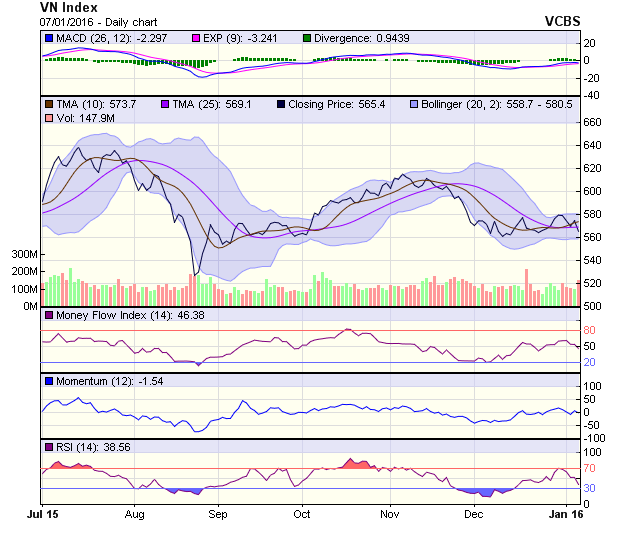This screenshot has width=620, height=535.
Task: Click the pink Vol legend swatch
Action: (48, 119)
